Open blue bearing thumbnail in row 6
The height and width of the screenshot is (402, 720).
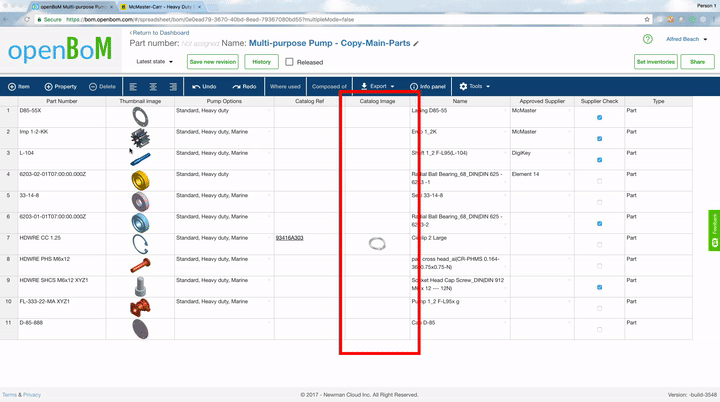(x=140, y=223)
